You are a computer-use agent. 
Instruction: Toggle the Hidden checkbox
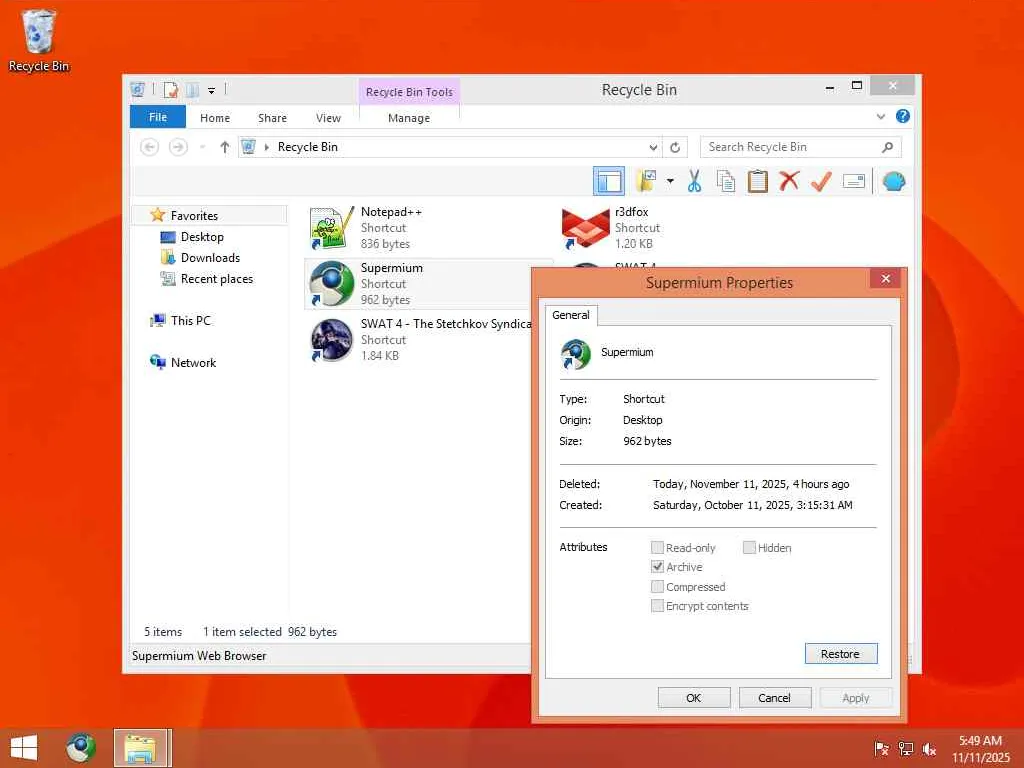[x=749, y=547]
